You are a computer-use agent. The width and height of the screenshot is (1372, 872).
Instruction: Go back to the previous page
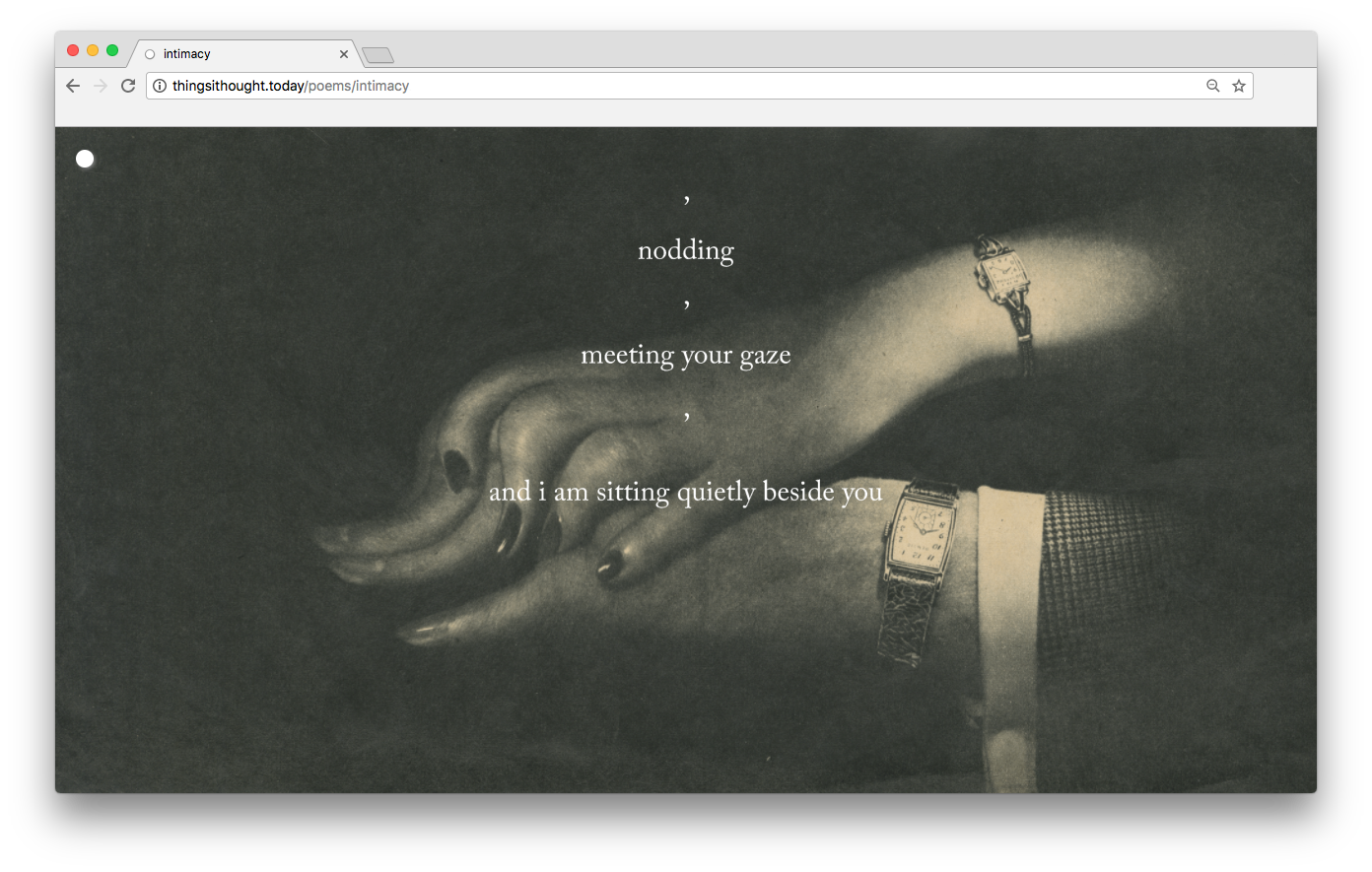[73, 86]
